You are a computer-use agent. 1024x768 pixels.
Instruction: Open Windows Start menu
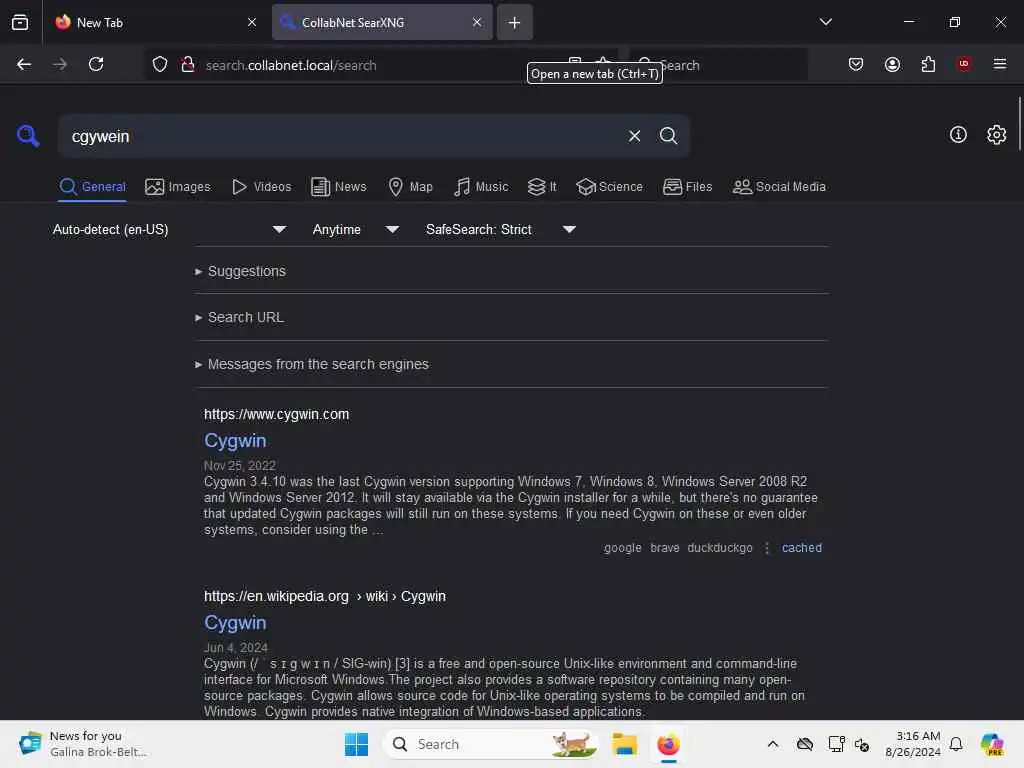click(x=356, y=744)
